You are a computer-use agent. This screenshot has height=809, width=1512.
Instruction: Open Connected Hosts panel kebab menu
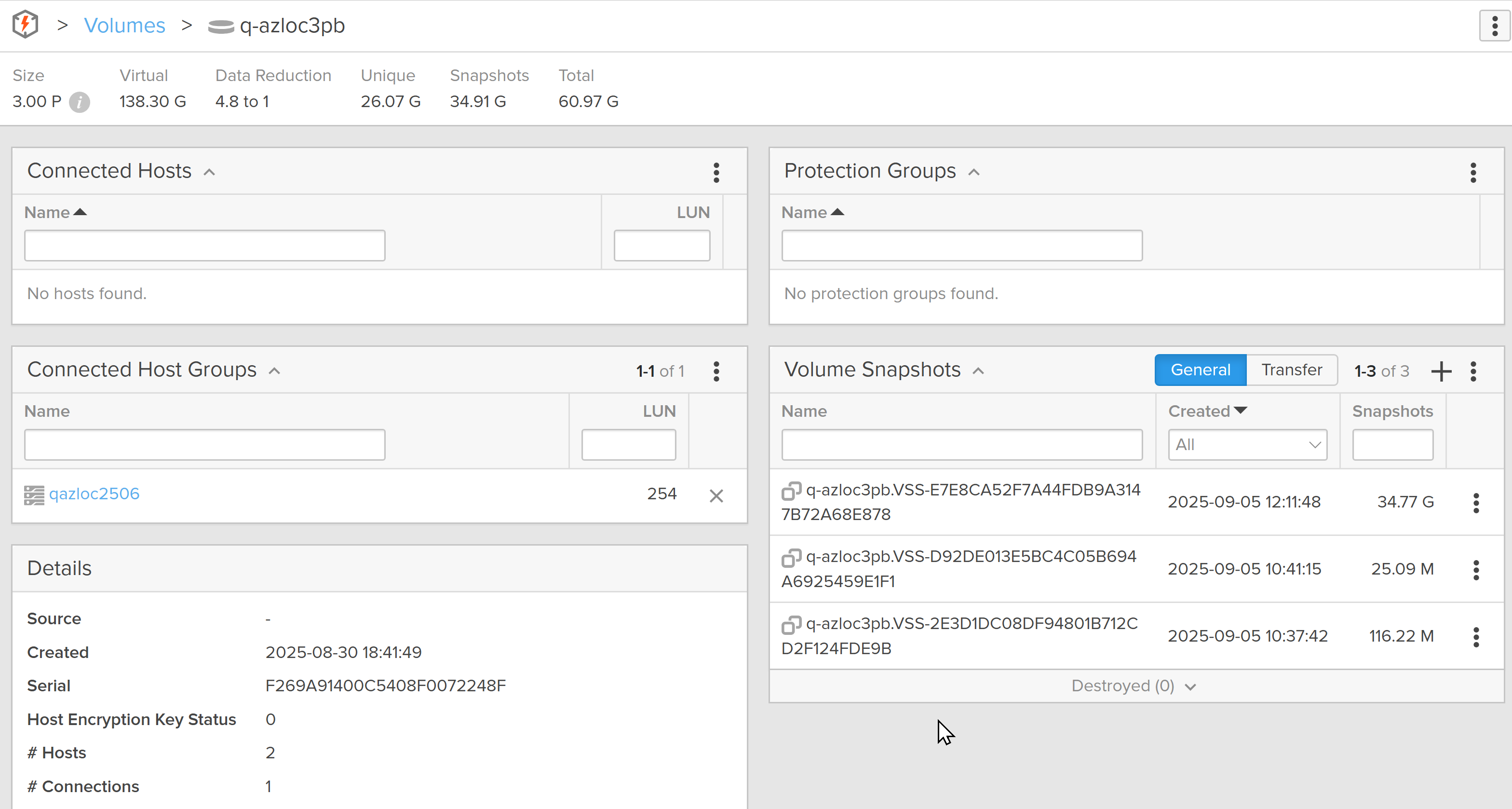716,172
